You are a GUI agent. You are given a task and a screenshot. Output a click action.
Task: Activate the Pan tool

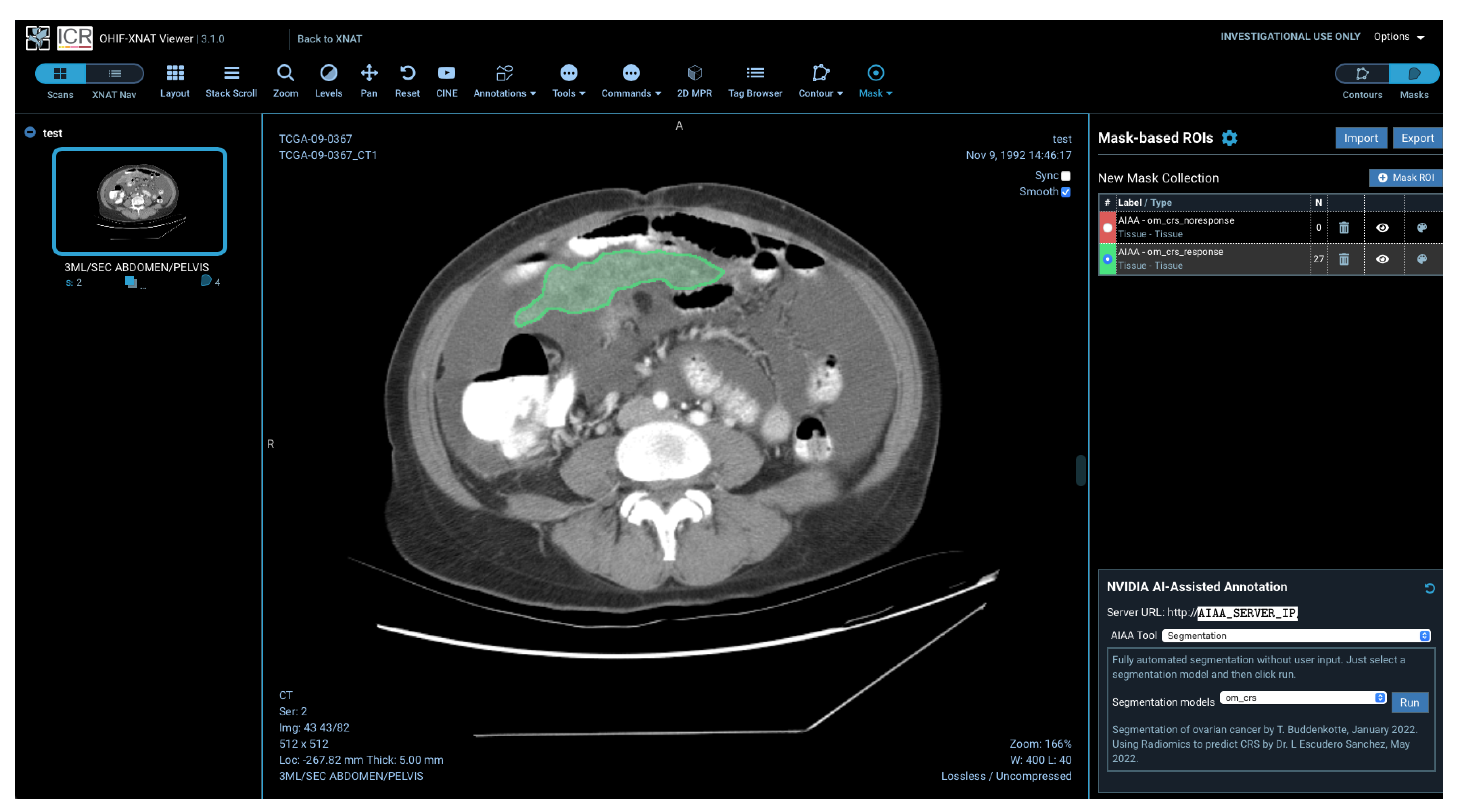click(368, 80)
